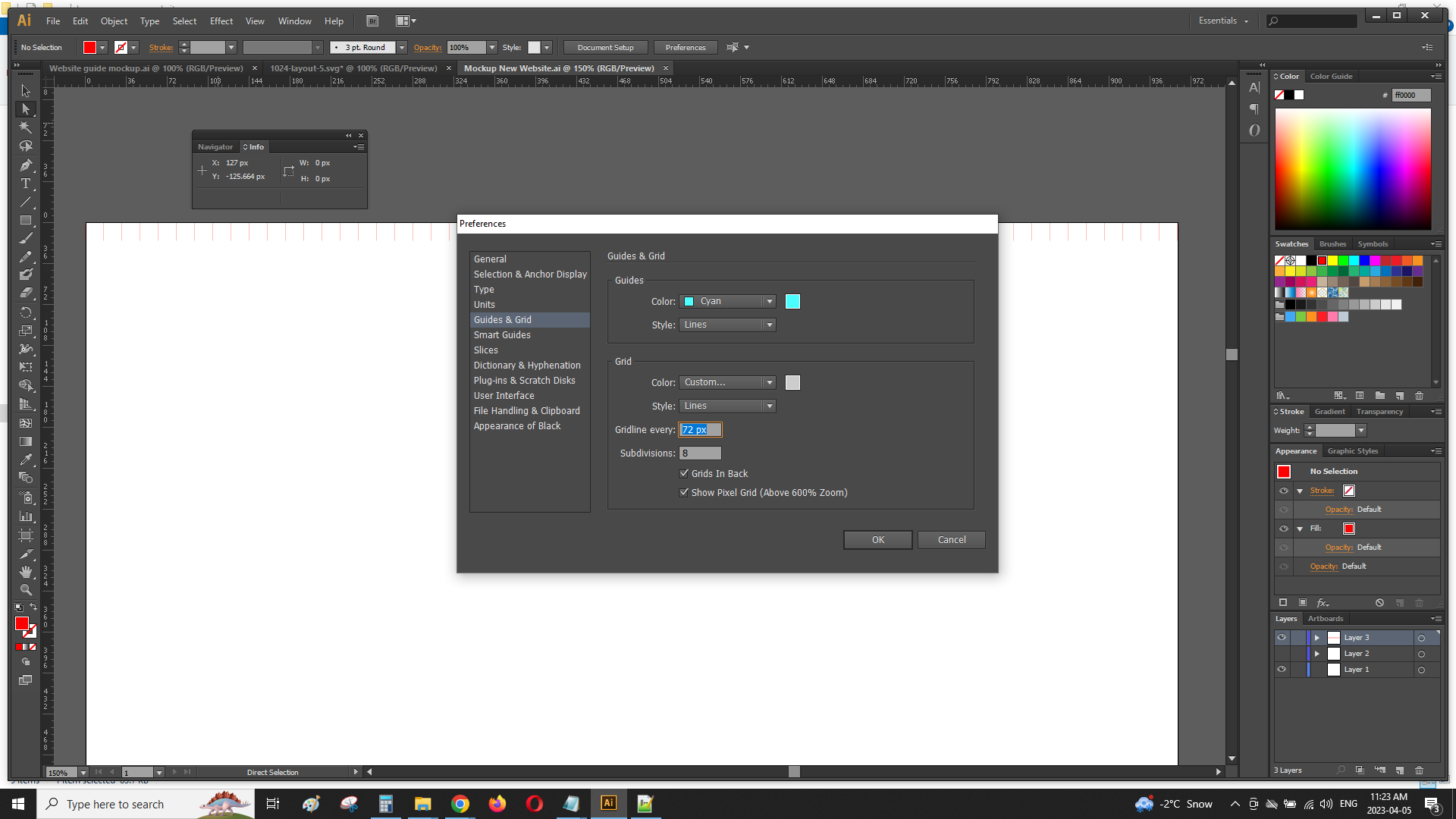The height and width of the screenshot is (819, 1456).
Task: Uncheck Grids In Back checkbox
Action: click(x=684, y=473)
